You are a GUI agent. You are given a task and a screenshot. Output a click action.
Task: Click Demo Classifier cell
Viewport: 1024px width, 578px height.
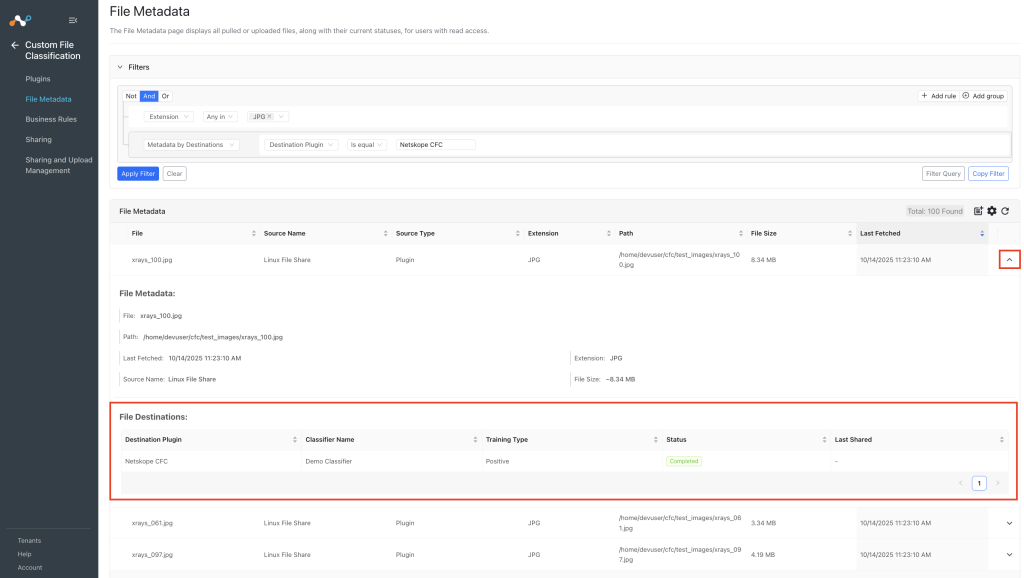point(329,461)
